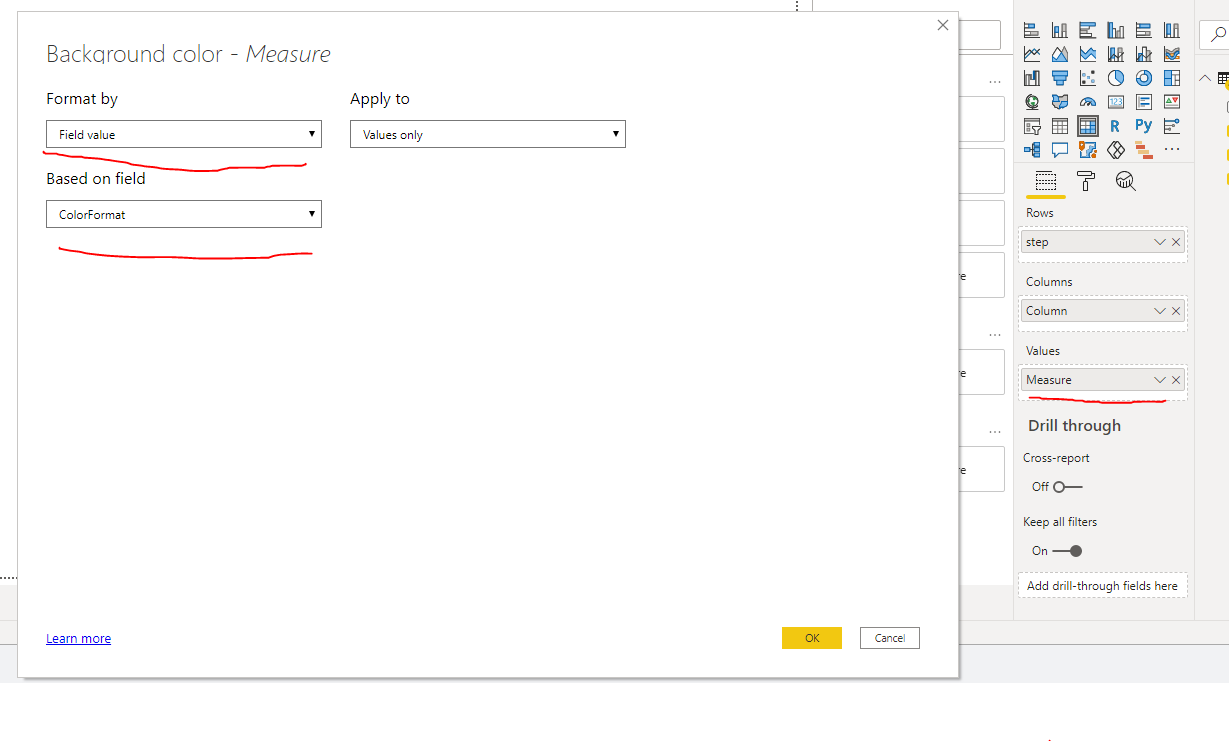Click the Add drill-through fields well

tap(1102, 586)
